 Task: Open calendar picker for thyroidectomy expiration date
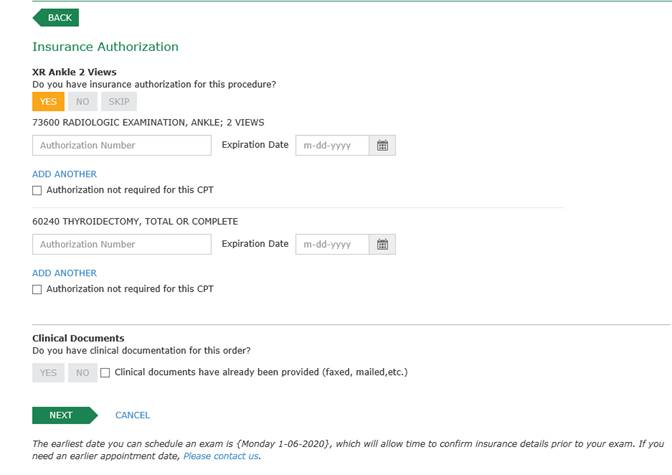coord(382,245)
